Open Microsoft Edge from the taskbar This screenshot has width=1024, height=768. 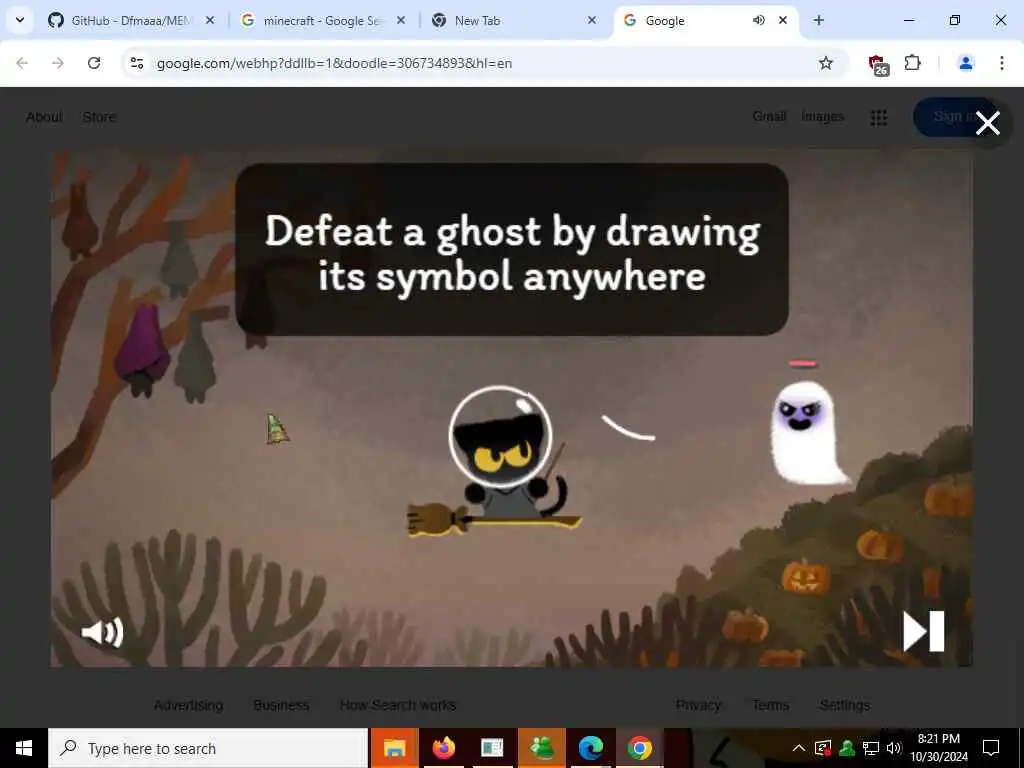click(590, 748)
